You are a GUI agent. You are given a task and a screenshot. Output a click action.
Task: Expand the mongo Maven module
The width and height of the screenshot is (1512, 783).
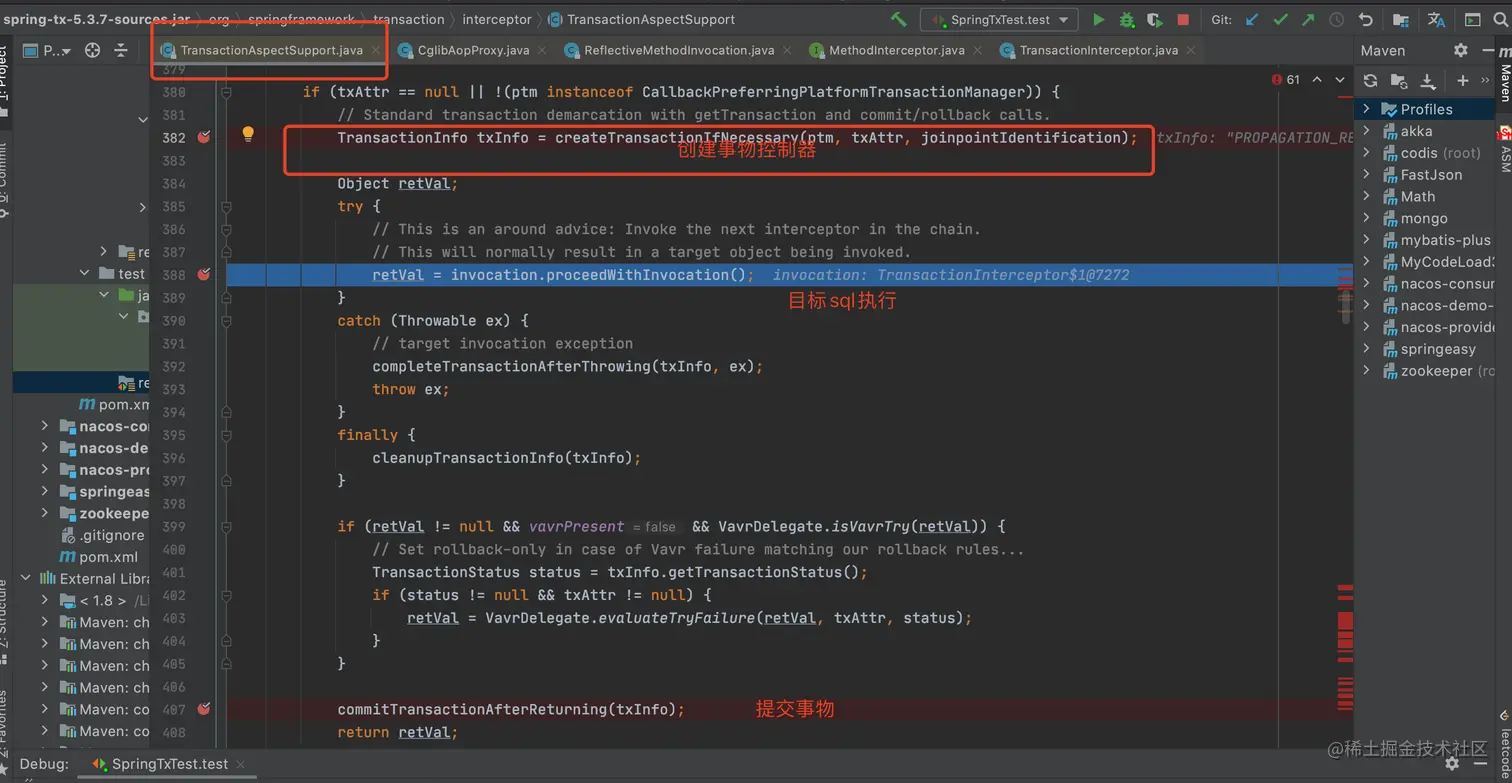(x=1366, y=218)
